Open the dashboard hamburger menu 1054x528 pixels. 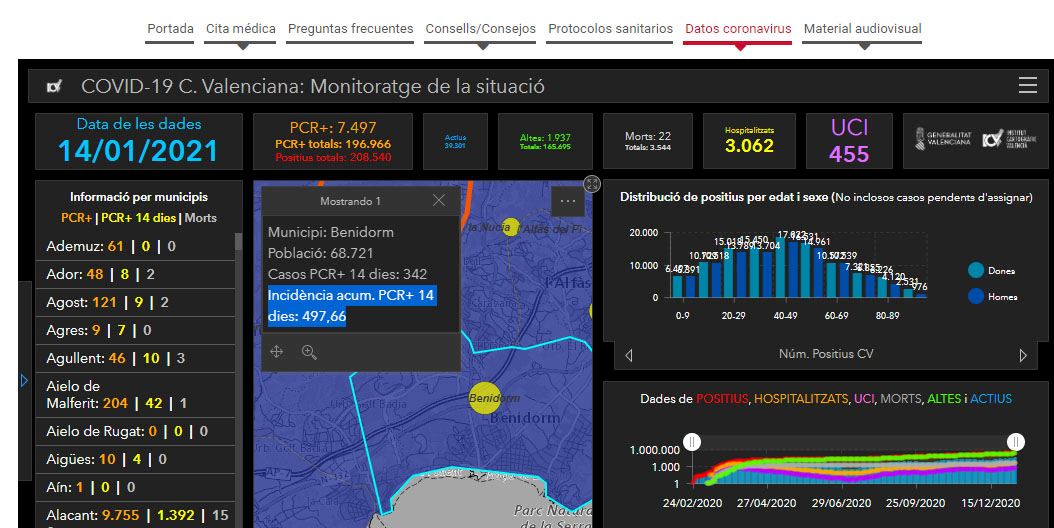[x=1027, y=86]
